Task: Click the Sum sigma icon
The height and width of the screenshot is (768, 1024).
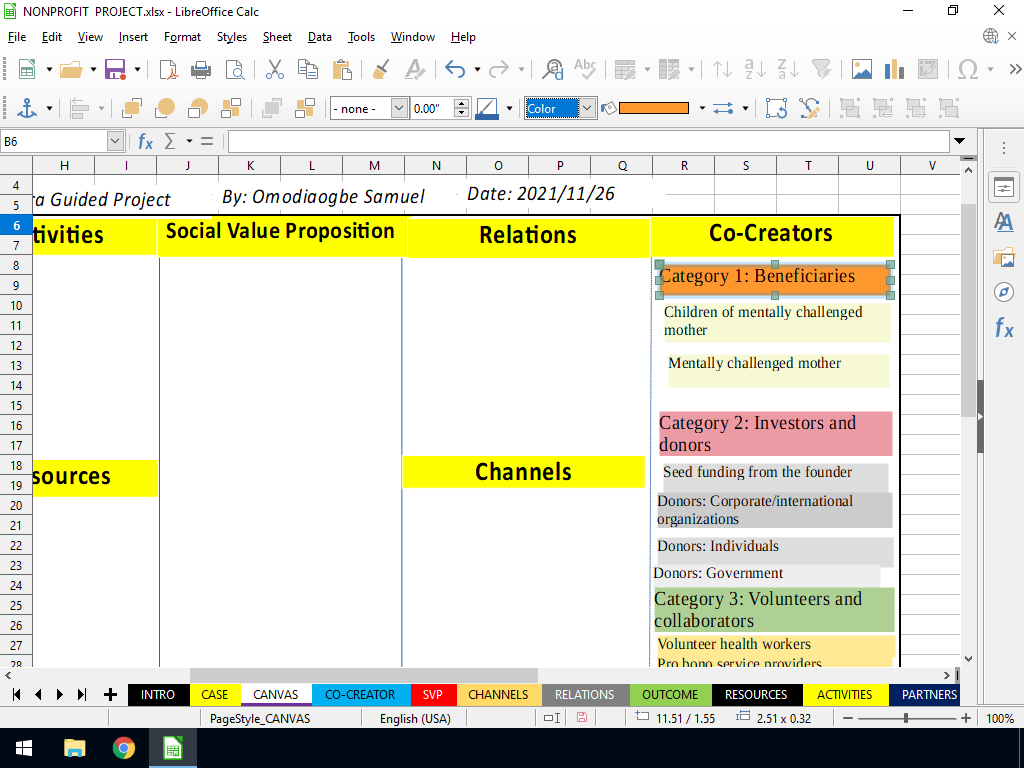Action: [170, 141]
